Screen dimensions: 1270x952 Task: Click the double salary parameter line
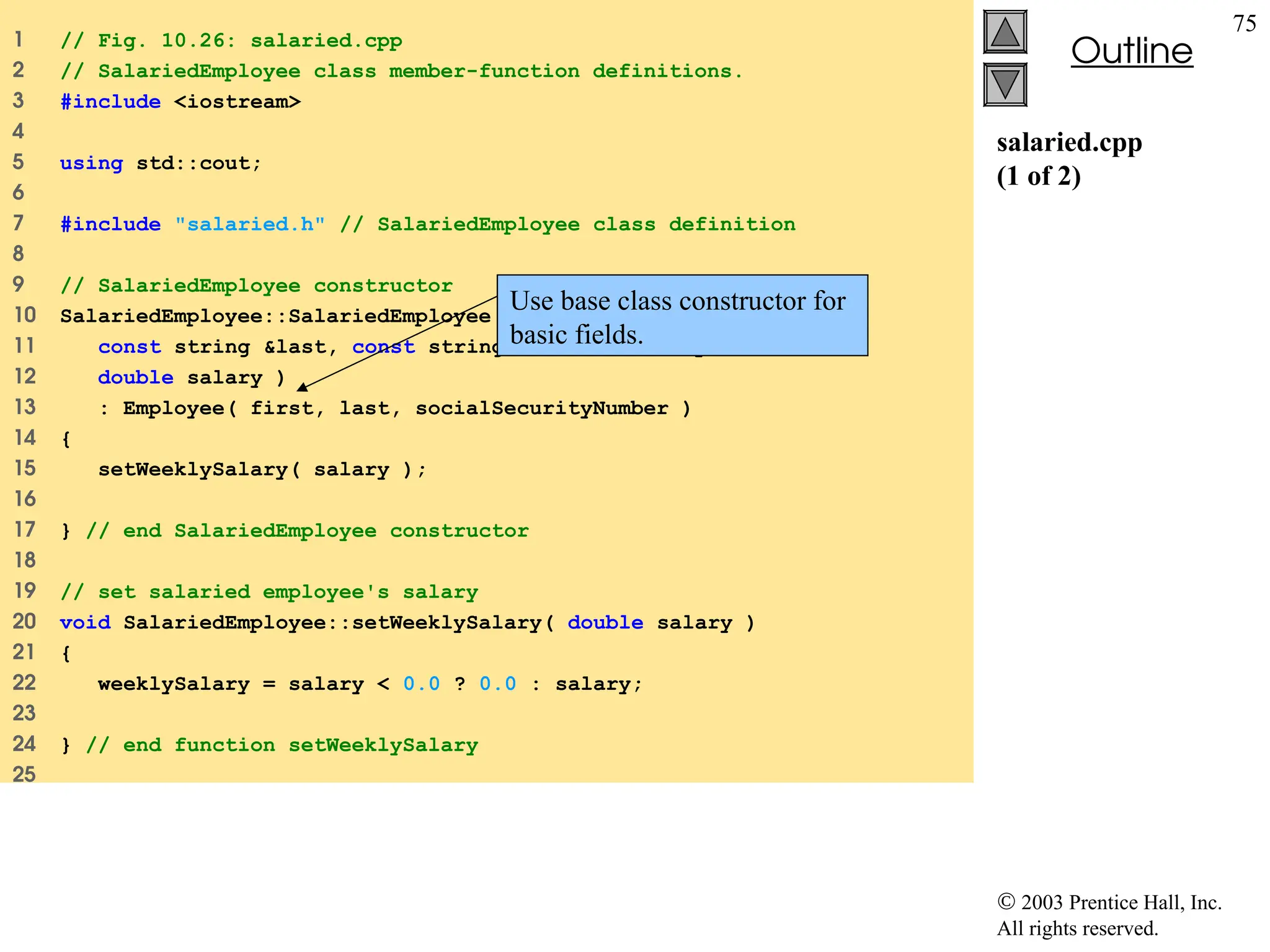click(191, 377)
